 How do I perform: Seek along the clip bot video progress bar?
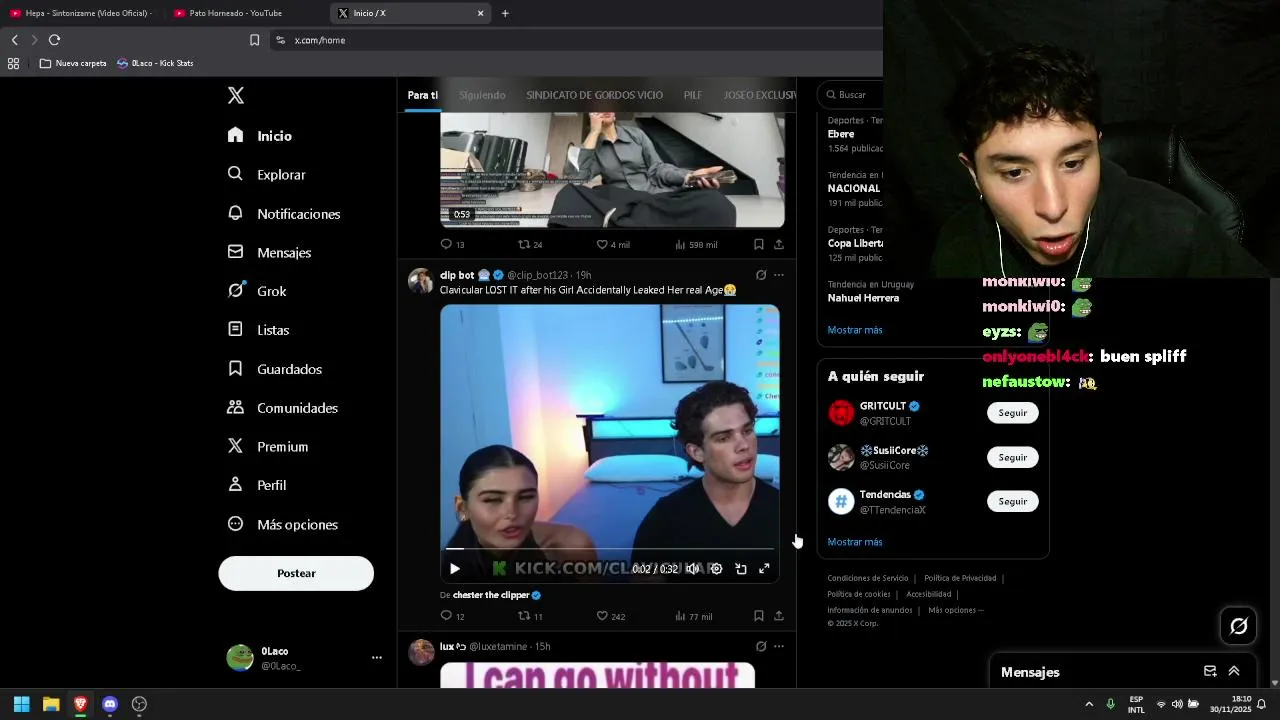click(x=610, y=549)
